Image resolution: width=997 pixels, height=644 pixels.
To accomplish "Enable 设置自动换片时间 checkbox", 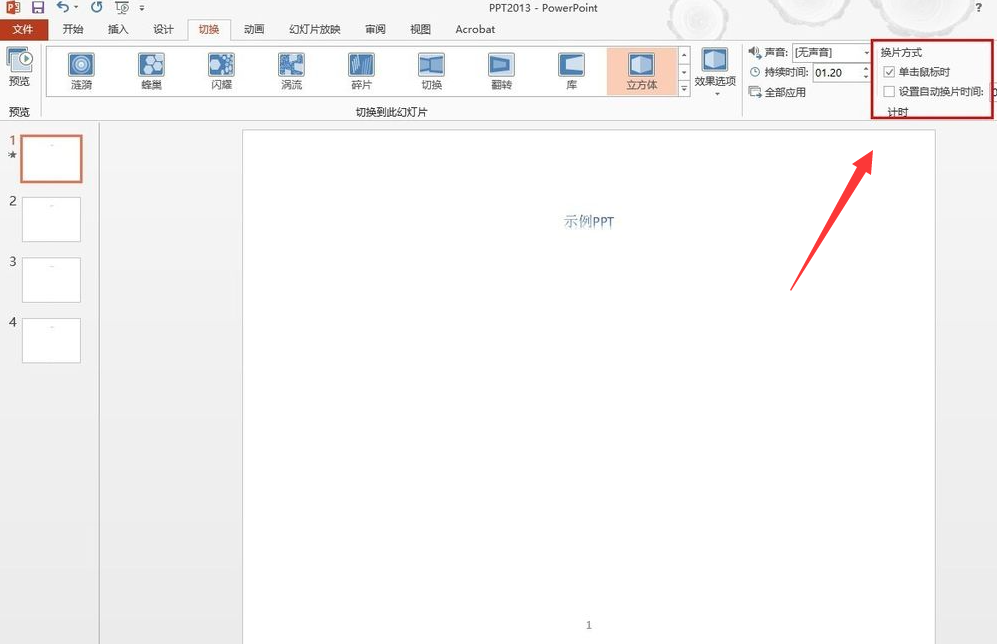I will point(890,92).
